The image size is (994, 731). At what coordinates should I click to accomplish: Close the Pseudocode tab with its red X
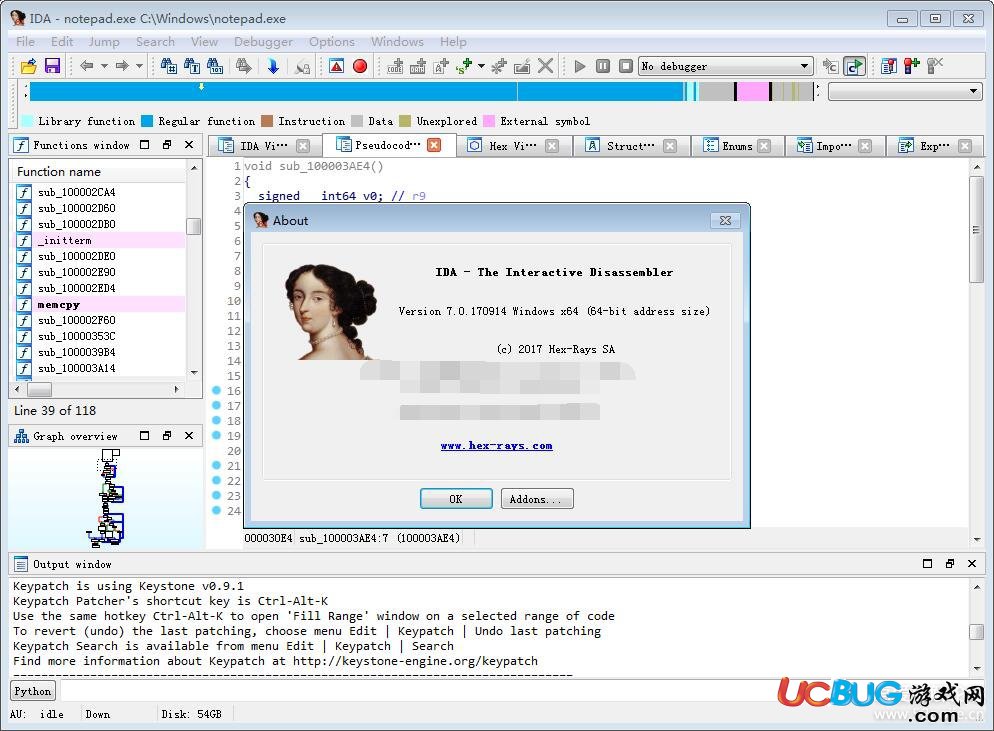[434, 145]
